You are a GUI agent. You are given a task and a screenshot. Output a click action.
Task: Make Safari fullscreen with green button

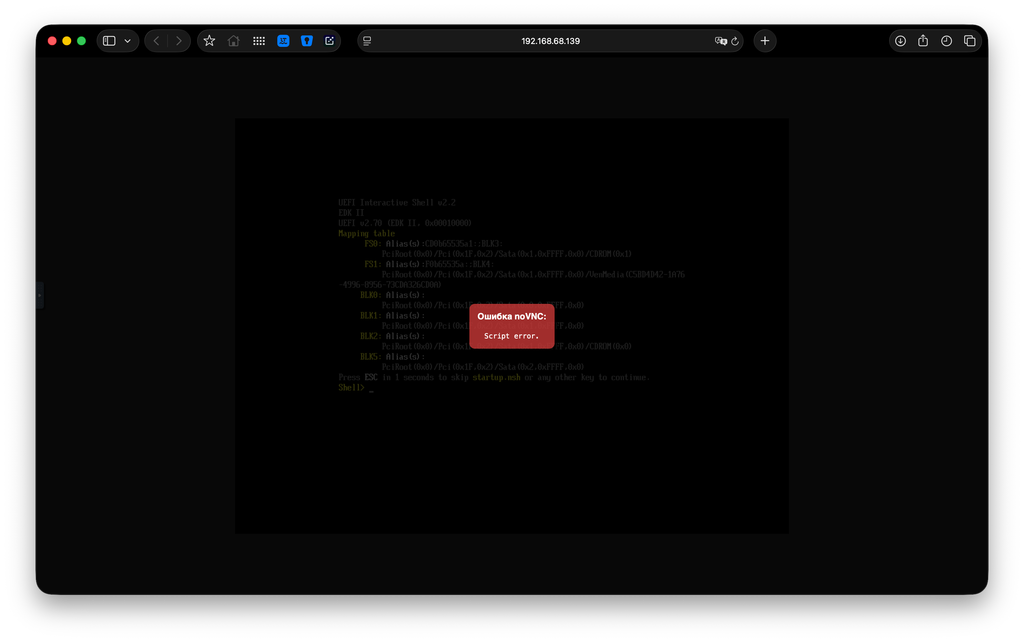[82, 40]
